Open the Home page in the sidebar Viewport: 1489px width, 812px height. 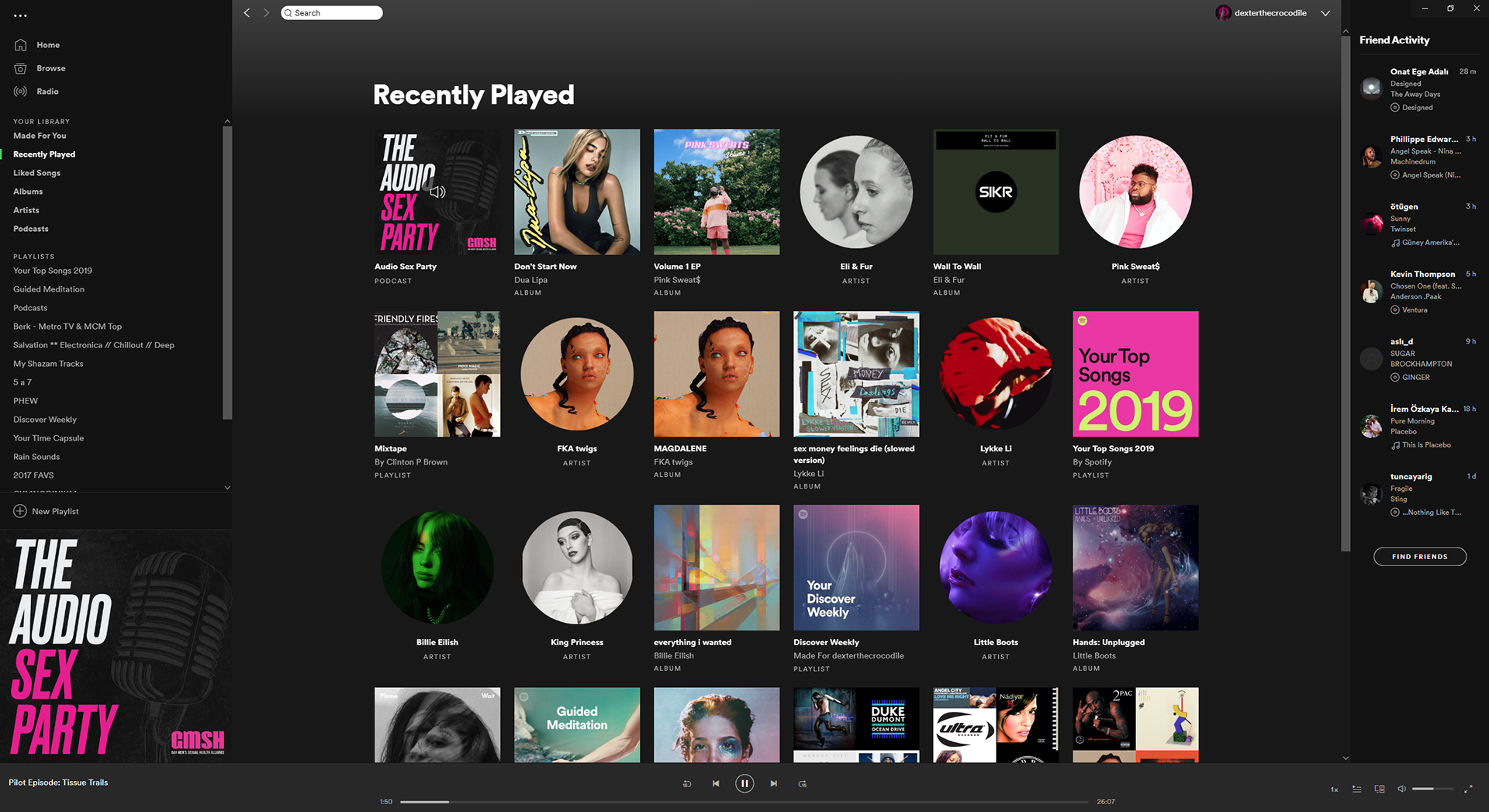36,45
